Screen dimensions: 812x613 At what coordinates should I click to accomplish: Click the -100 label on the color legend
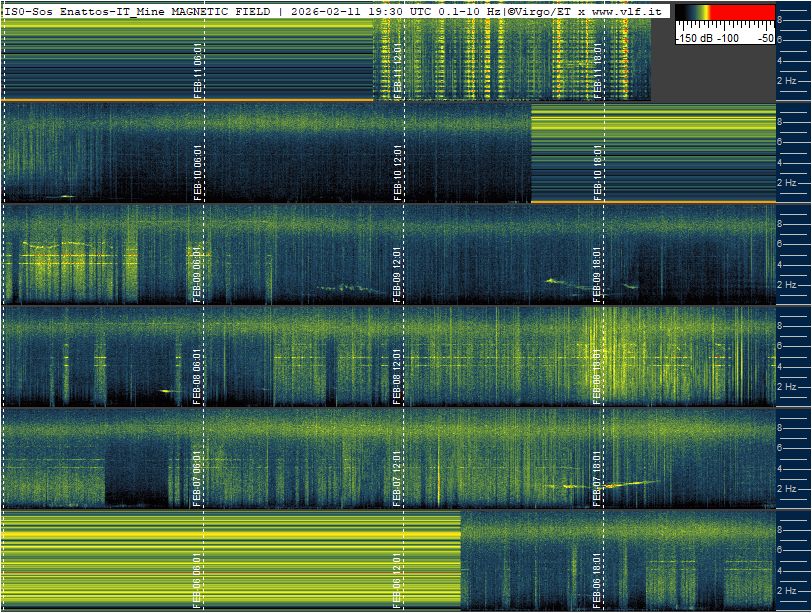[x=728, y=38]
